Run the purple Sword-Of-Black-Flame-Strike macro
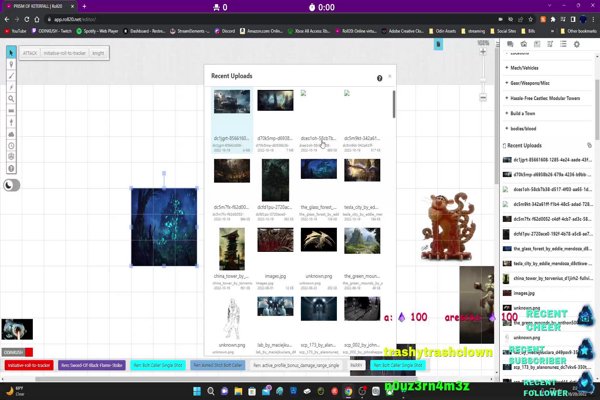Viewport: 600px width, 400px height. click(x=92, y=365)
